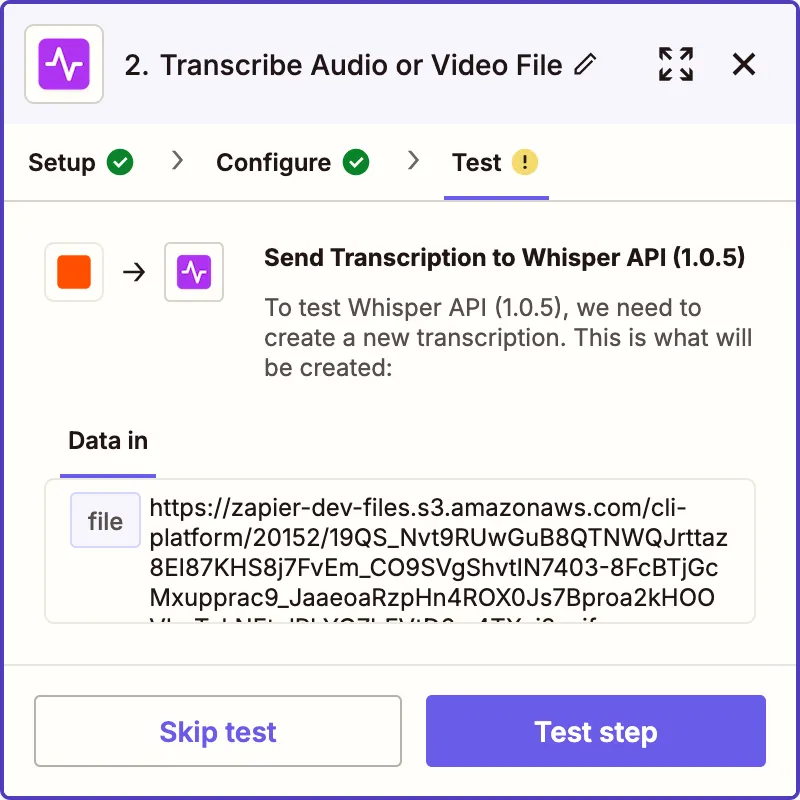
Task: Click the purple Whisper action icon beside the arrow
Action: pyautogui.click(x=194, y=272)
